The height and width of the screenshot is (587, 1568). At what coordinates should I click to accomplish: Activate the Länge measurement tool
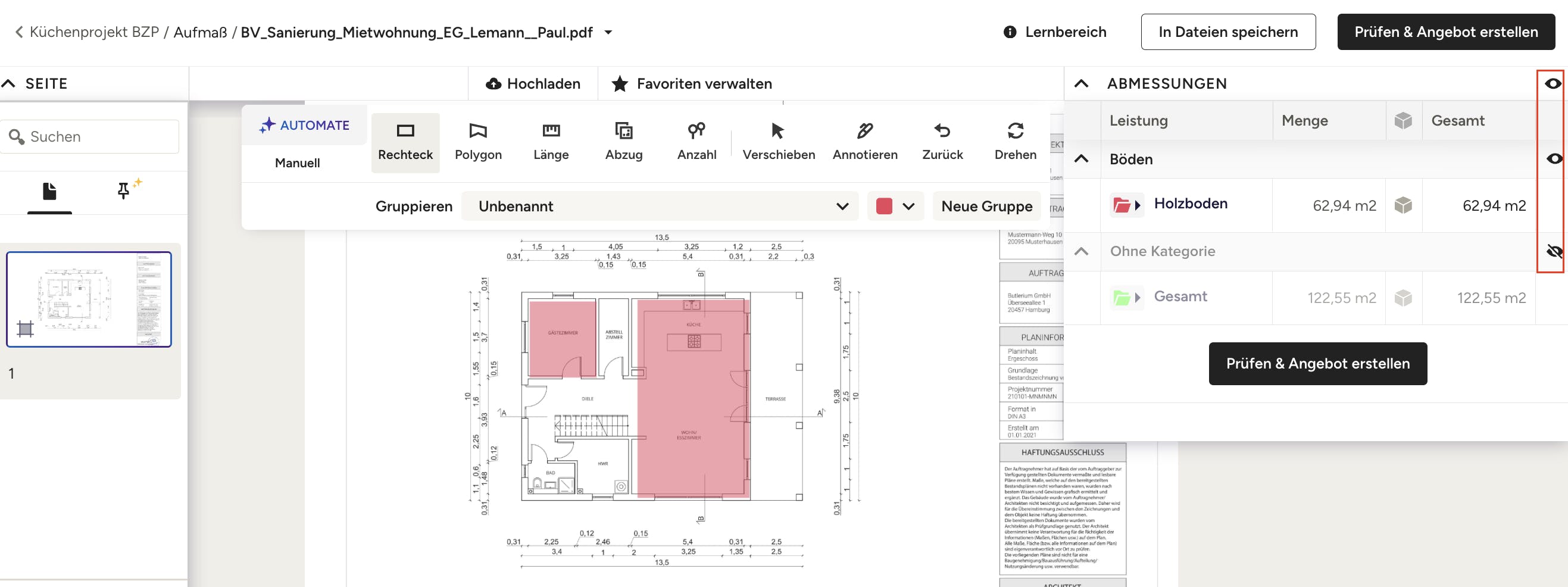tap(550, 142)
